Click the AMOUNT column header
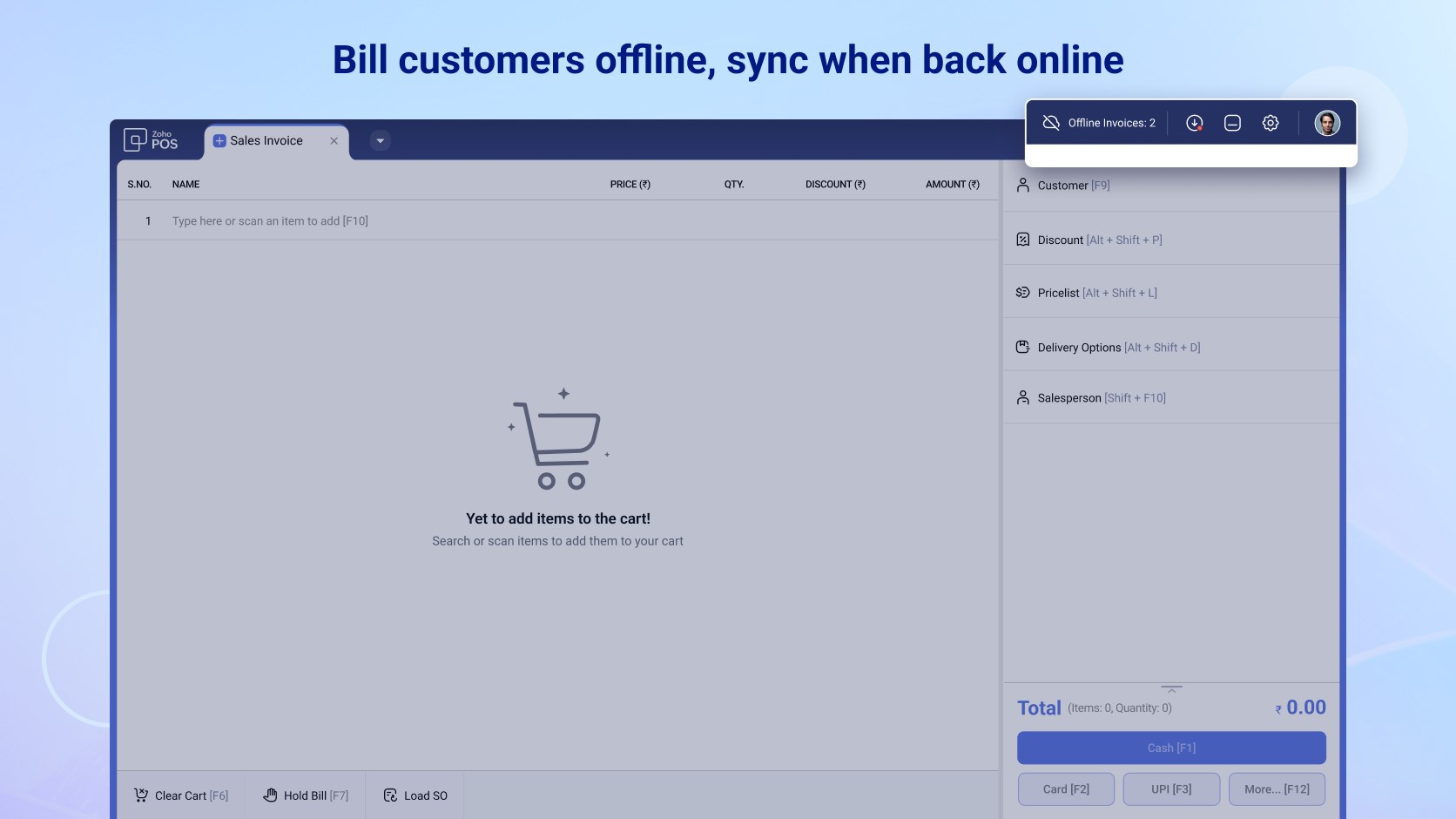Image resolution: width=1456 pixels, height=819 pixels. point(953,185)
